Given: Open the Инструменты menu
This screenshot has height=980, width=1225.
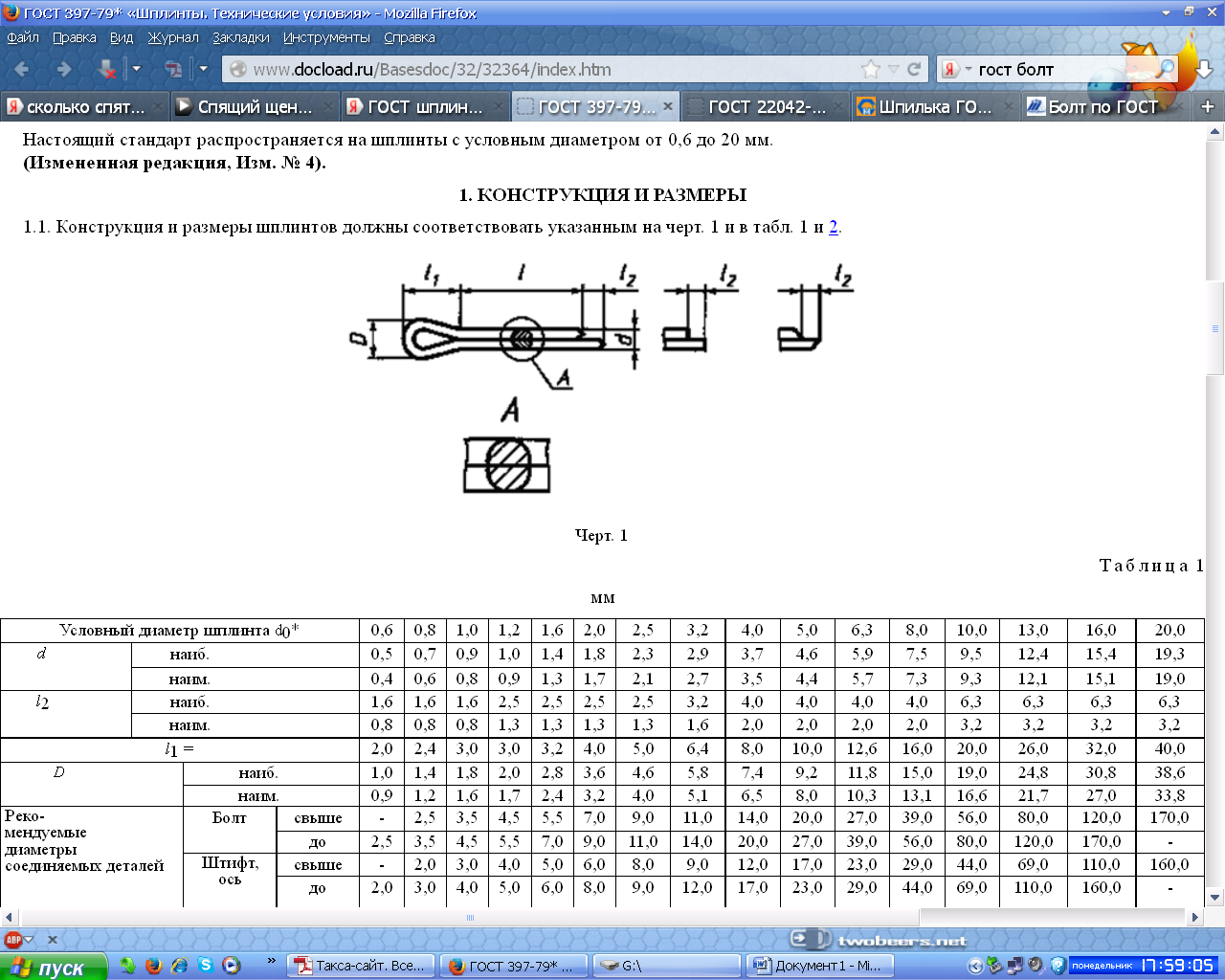Looking at the screenshot, I should coord(326,37).
